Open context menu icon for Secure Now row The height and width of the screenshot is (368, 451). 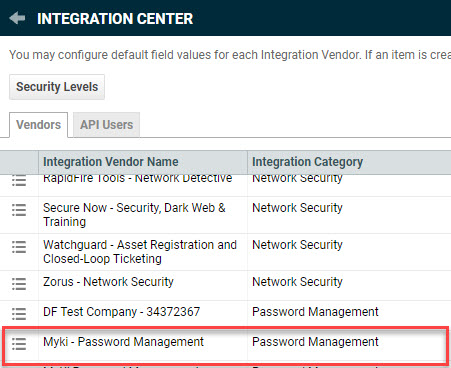pyautogui.click(x=19, y=210)
